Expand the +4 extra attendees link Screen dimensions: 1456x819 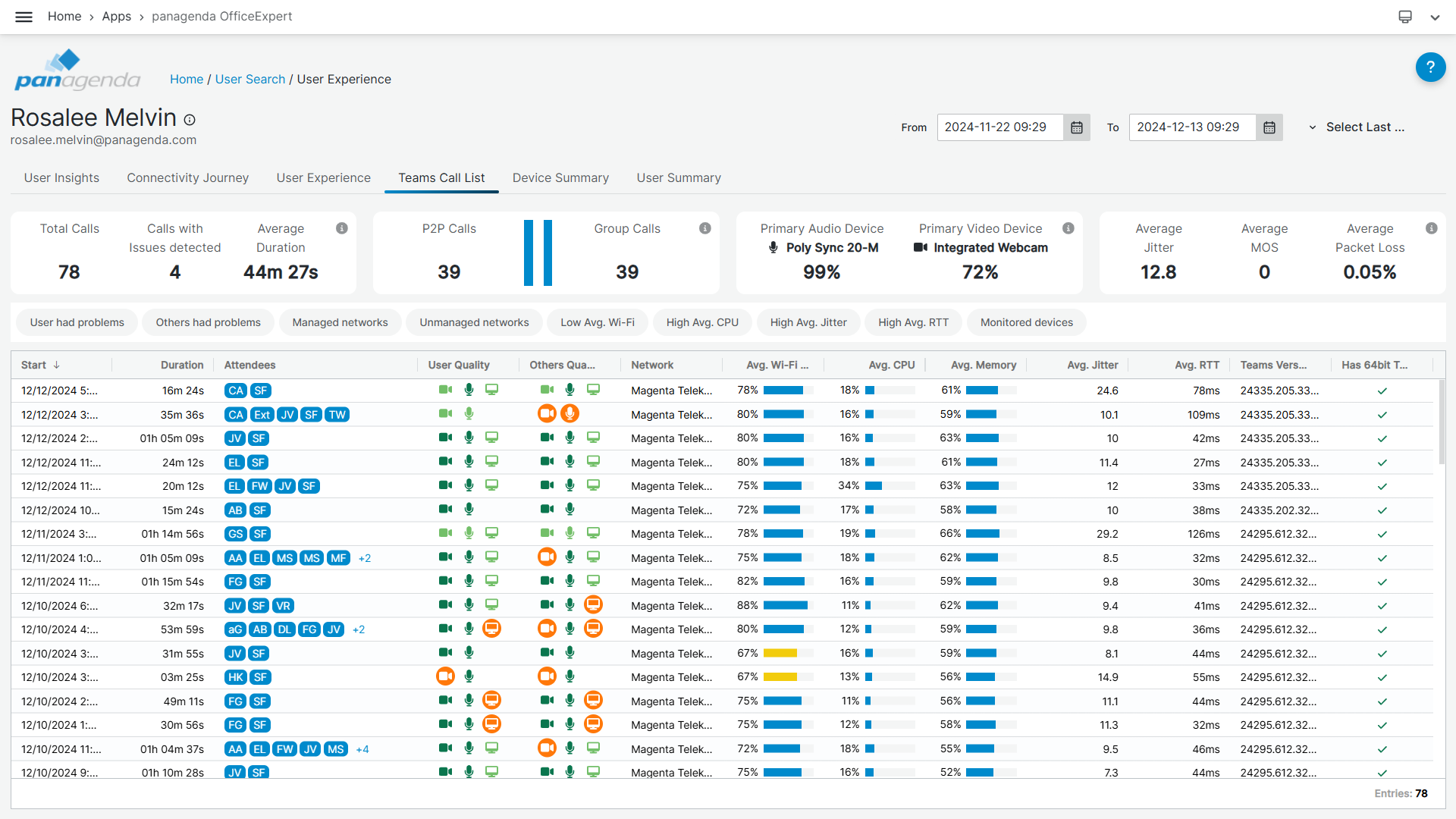pos(362,749)
